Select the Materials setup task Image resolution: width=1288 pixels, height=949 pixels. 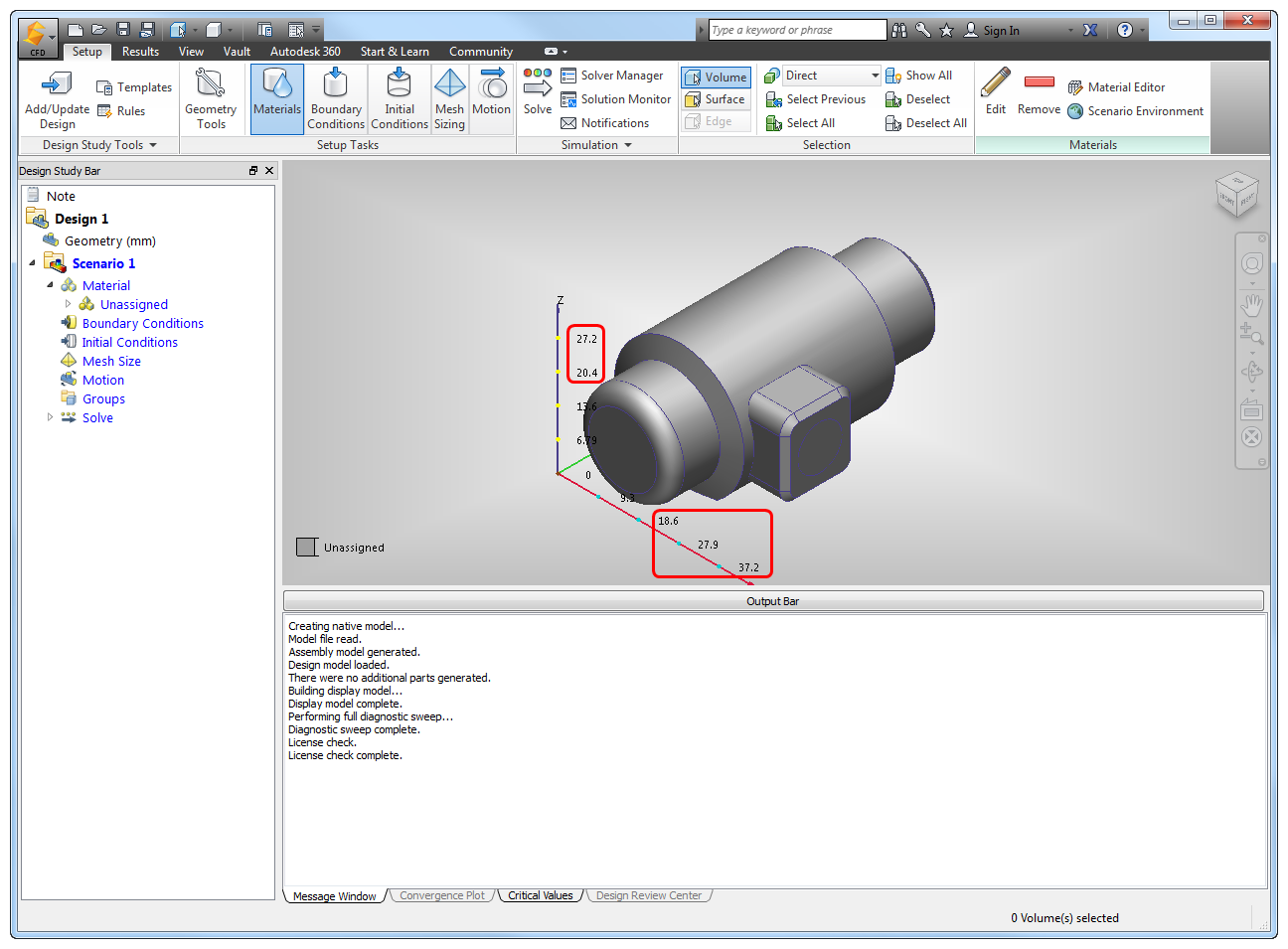(x=277, y=98)
